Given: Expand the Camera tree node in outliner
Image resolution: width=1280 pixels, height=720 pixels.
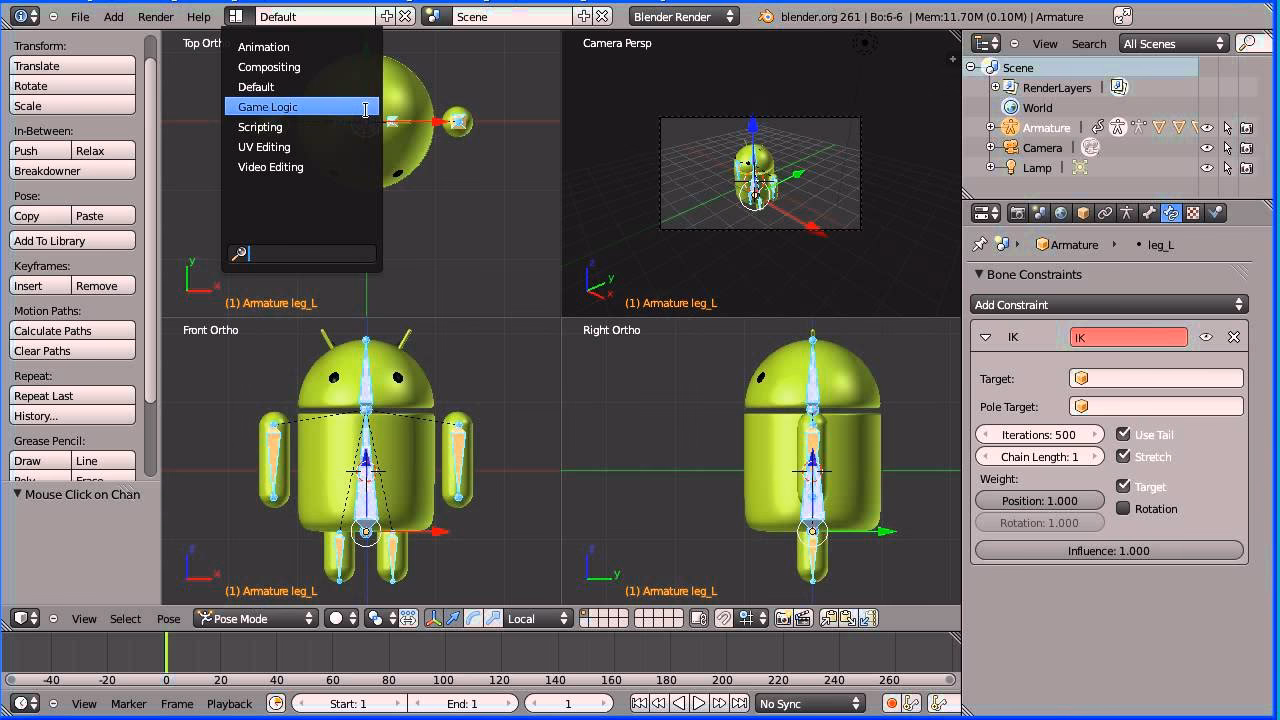Looking at the screenshot, I should [x=990, y=147].
